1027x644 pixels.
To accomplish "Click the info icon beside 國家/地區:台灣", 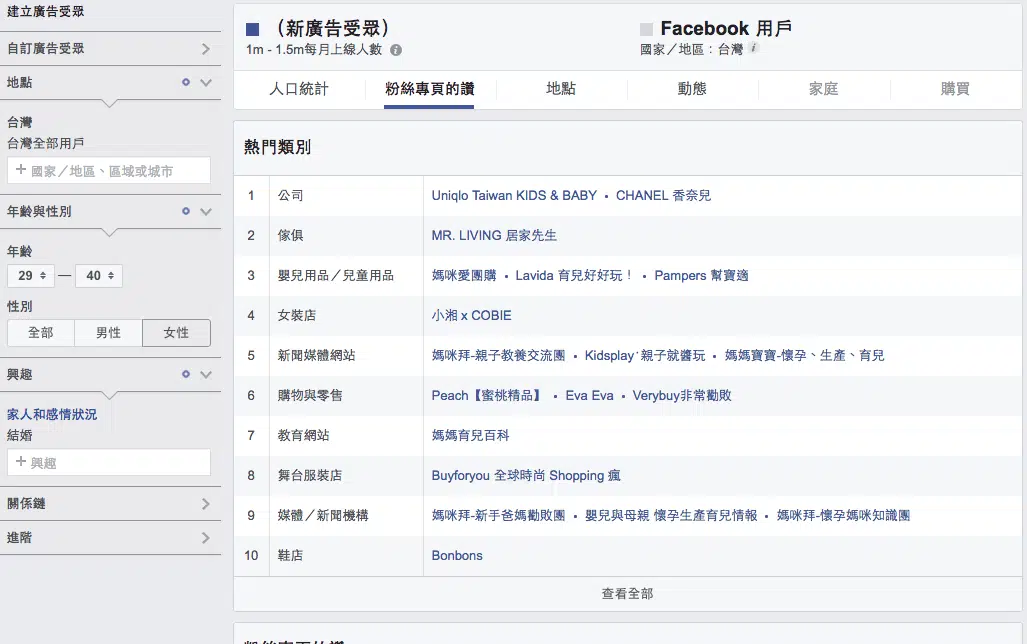I will pos(754,47).
